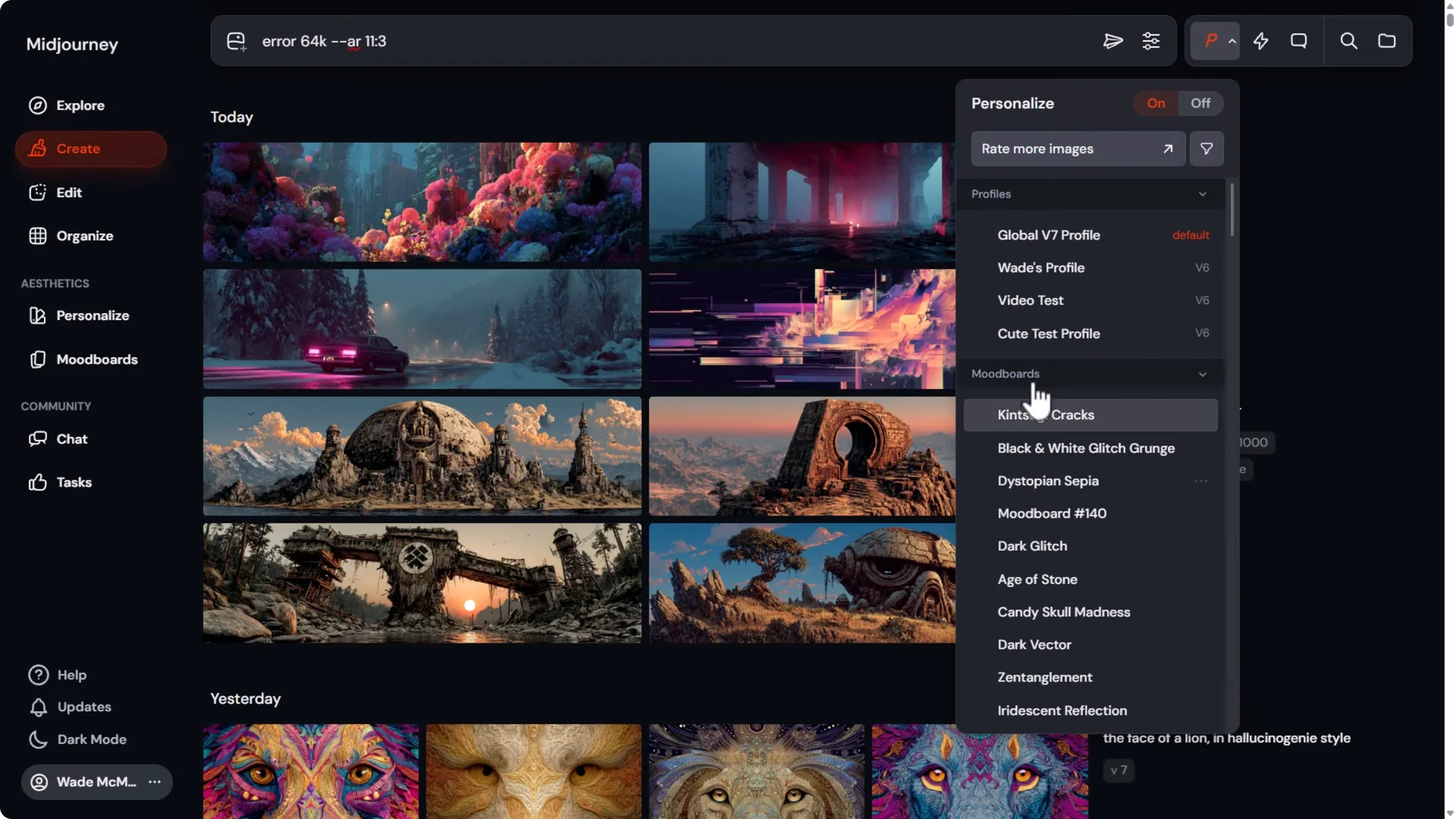Click the submit prompt paper-plane icon
Viewport: 1456px width, 819px height.
(1112, 41)
